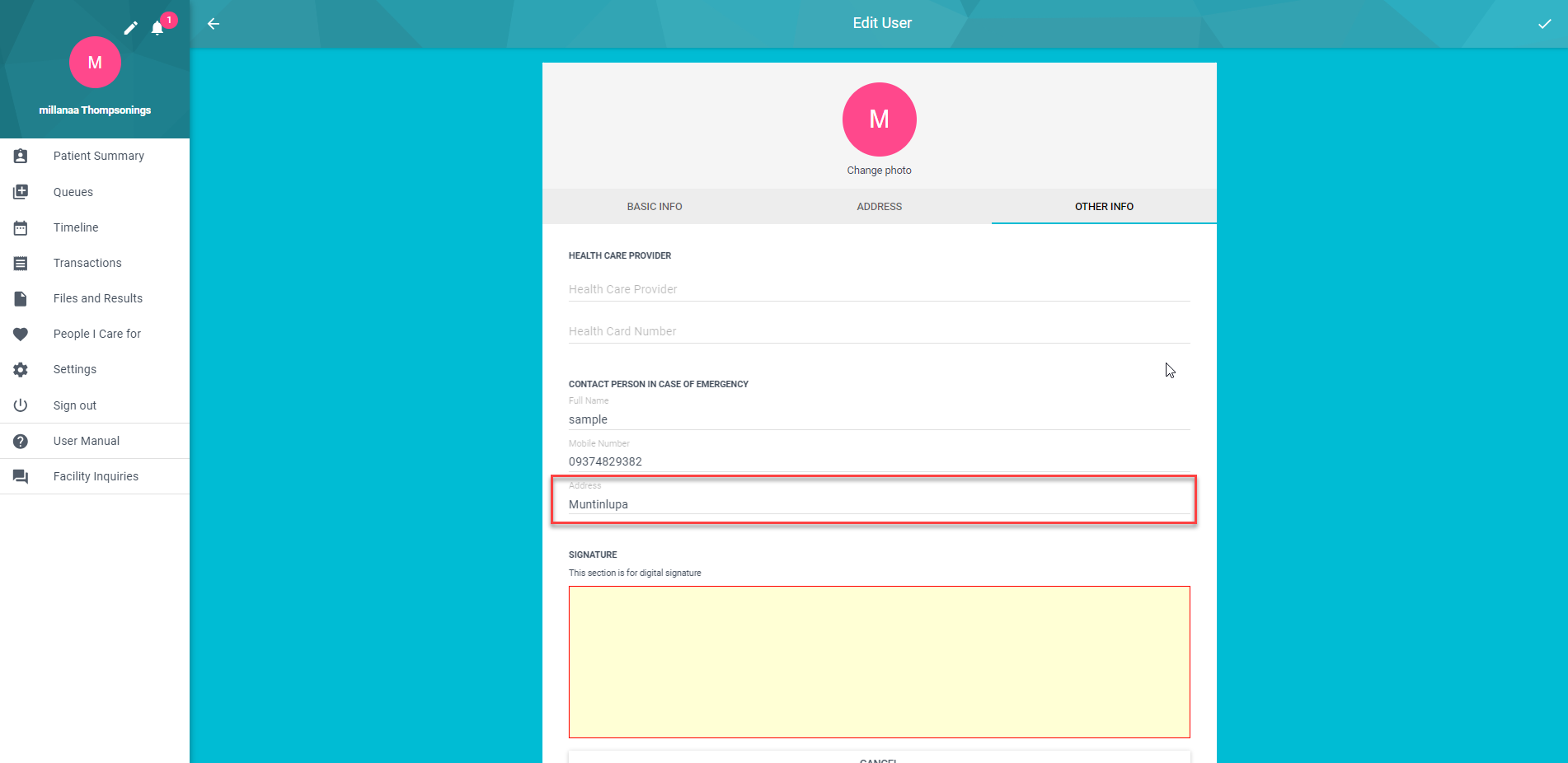1568x763 pixels.
Task: Click the Address field containing Muntinlupa
Action: [x=879, y=504]
